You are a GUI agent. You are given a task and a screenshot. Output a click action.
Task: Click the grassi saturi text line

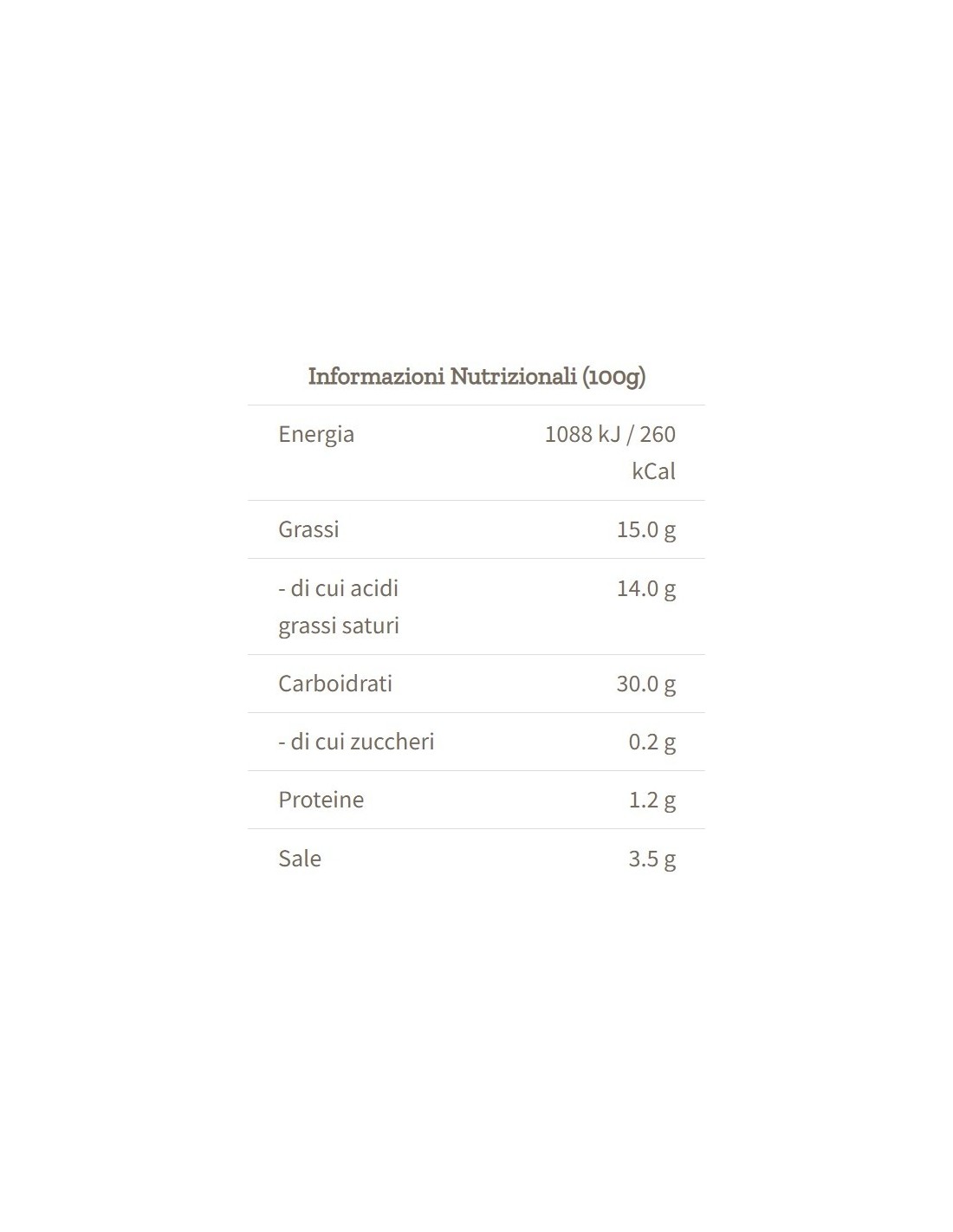(x=339, y=626)
